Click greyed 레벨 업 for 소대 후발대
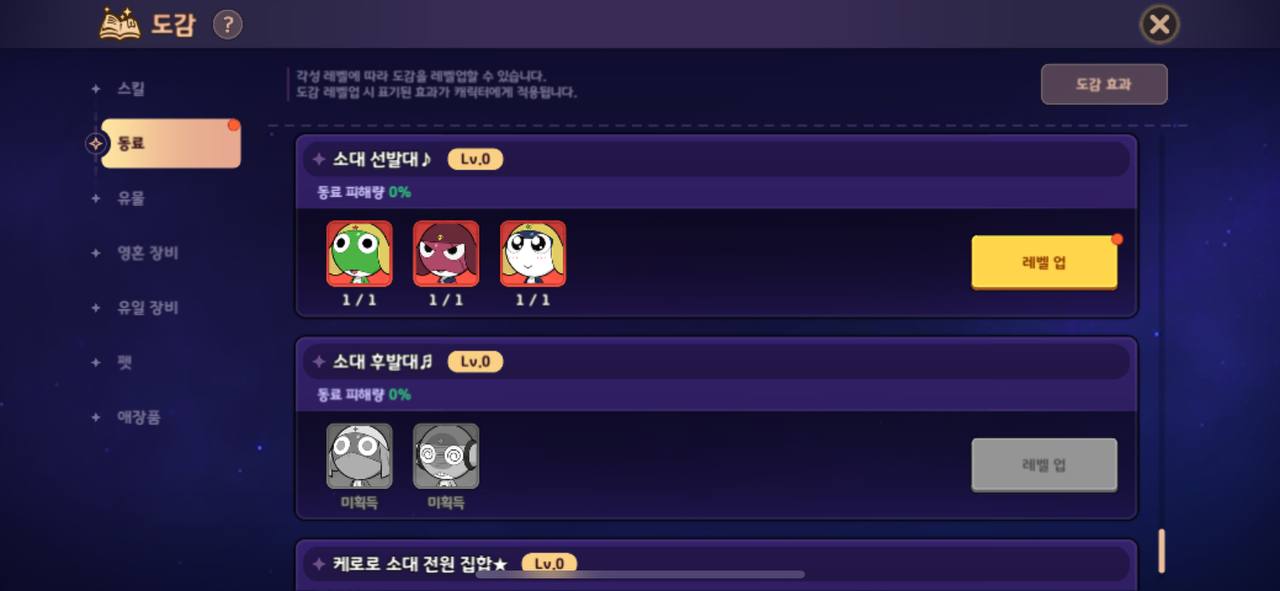The image size is (1280, 591). [x=1044, y=465]
